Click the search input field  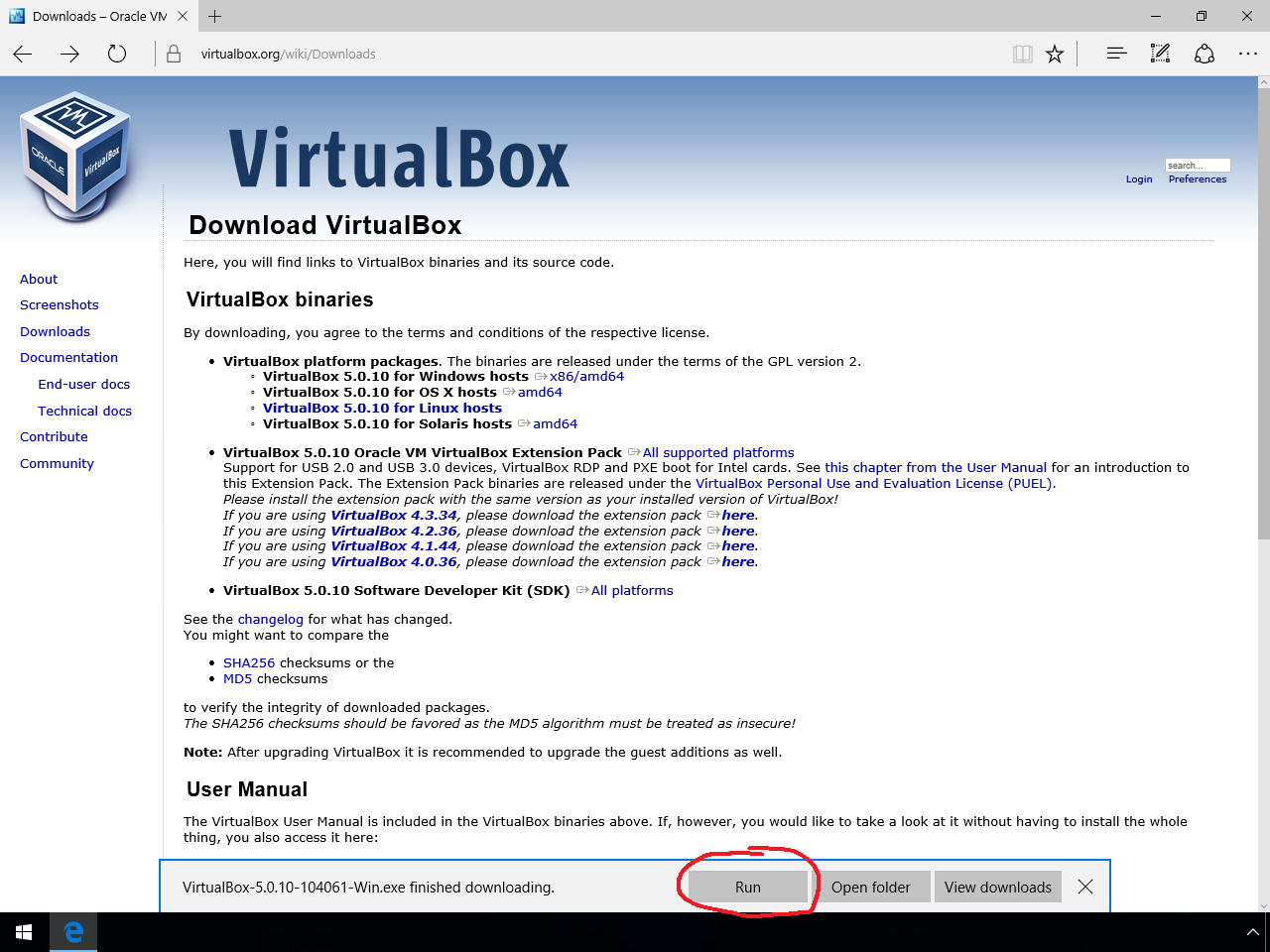click(1197, 165)
